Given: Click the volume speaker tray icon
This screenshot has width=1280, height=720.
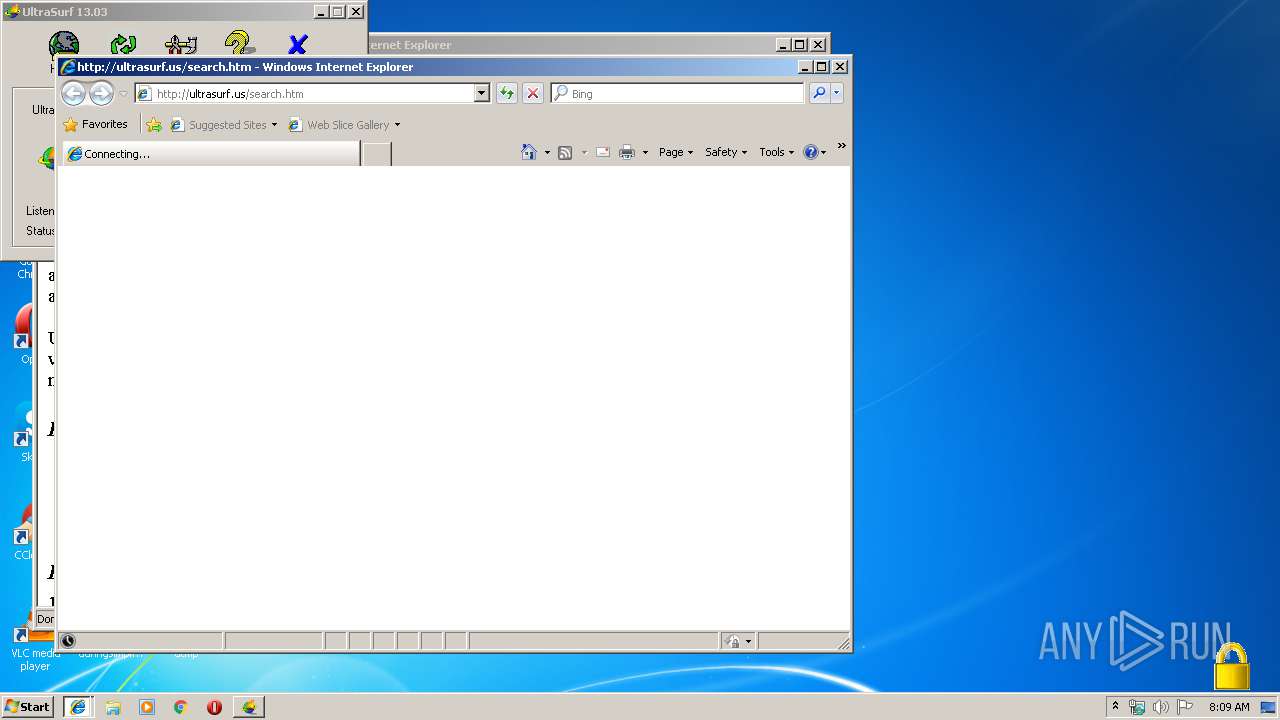Looking at the screenshot, I should pyautogui.click(x=1160, y=707).
